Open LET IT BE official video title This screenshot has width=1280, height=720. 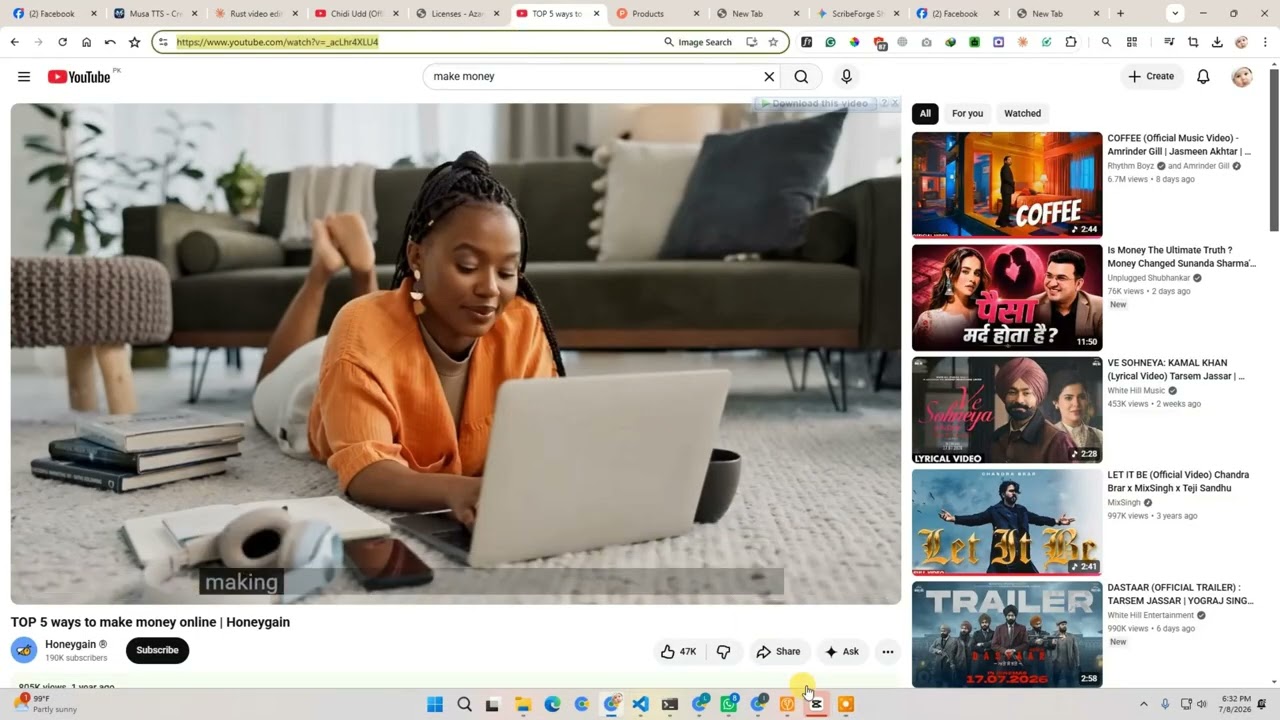click(x=1178, y=481)
